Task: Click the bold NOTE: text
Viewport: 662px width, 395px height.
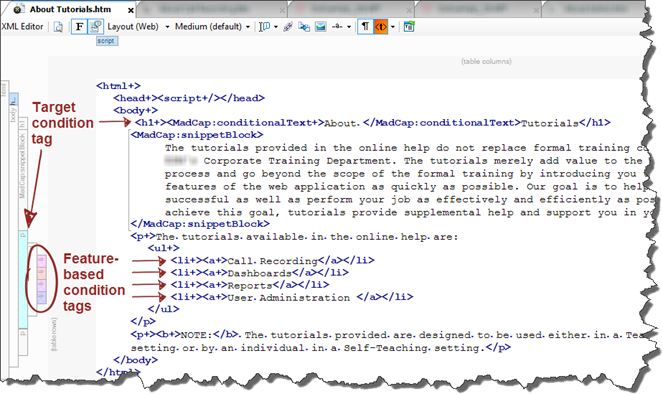Action: [196, 335]
